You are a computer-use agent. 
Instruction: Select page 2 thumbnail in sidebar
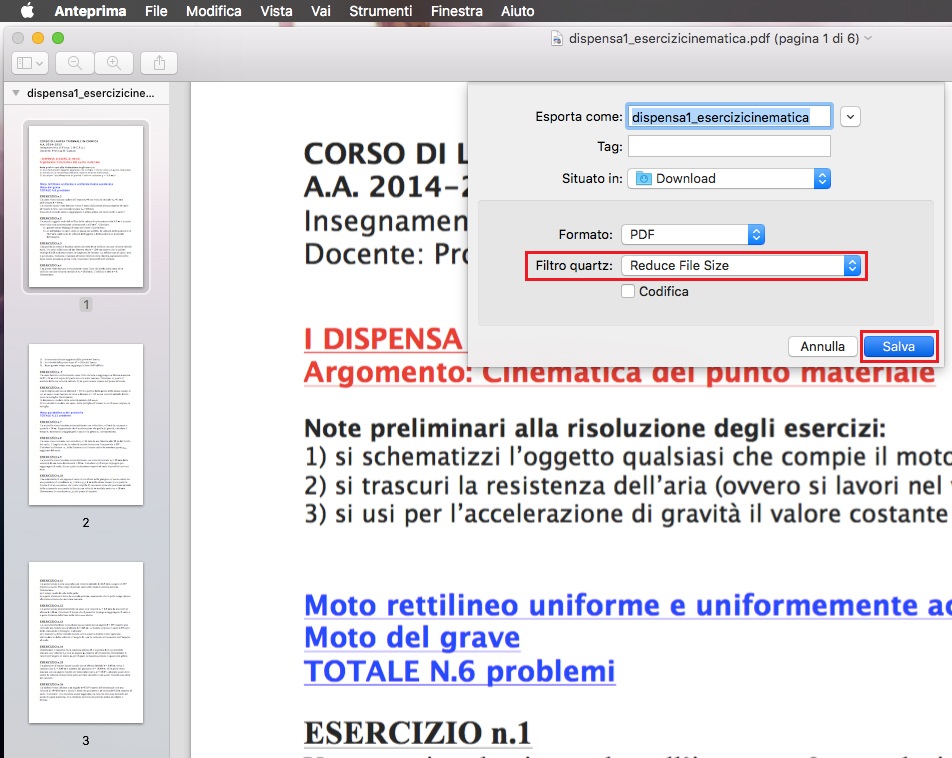(x=86, y=424)
